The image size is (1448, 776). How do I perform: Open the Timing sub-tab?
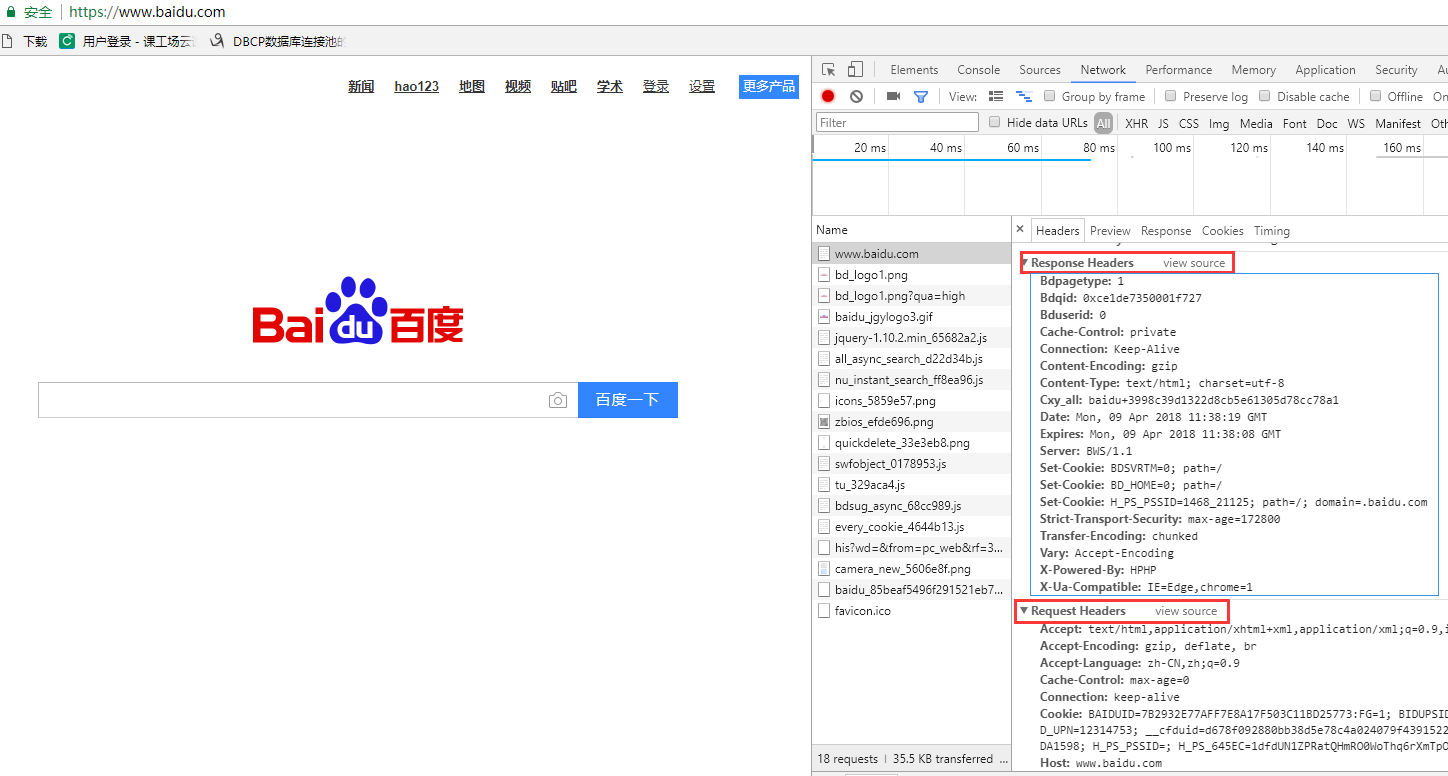(x=1271, y=231)
